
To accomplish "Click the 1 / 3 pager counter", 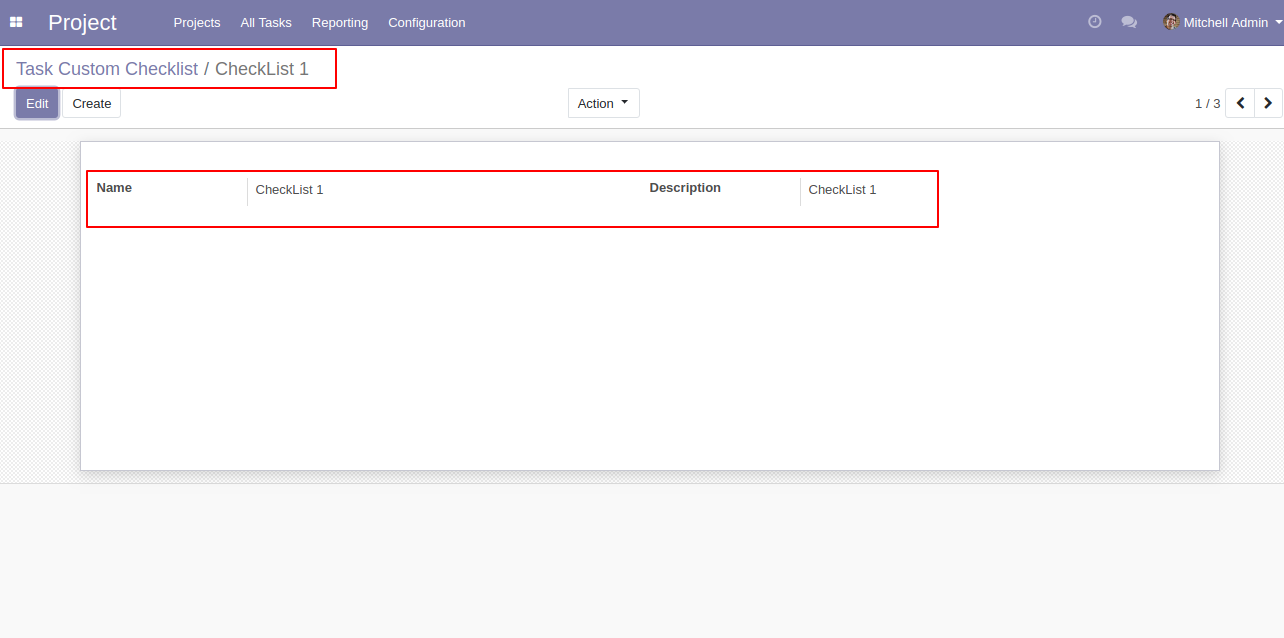I will pyautogui.click(x=1208, y=103).
